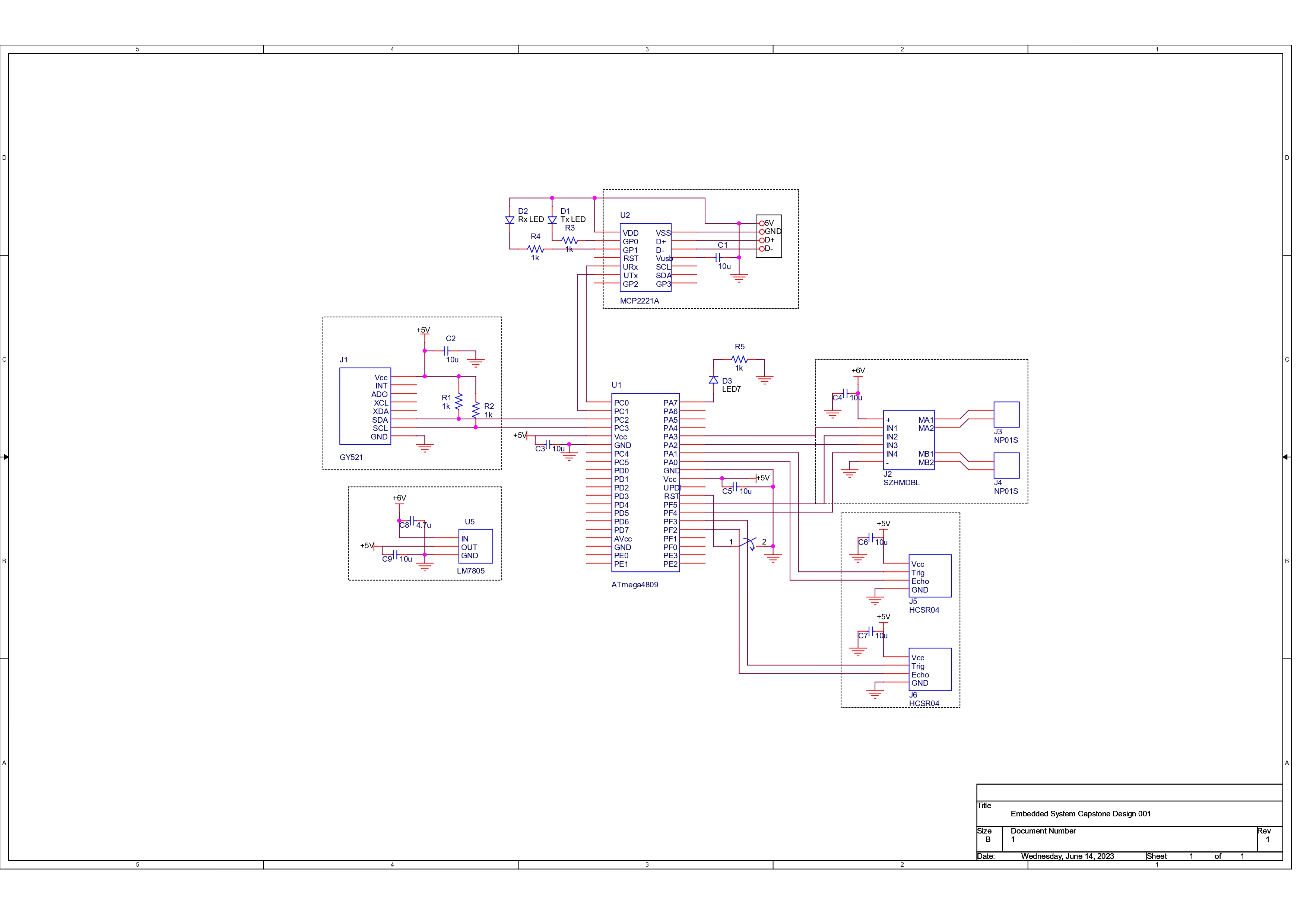The width and height of the screenshot is (1307, 924).
Task: Pick the R3 resistor near Tx LED
Action: pyautogui.click(x=569, y=240)
